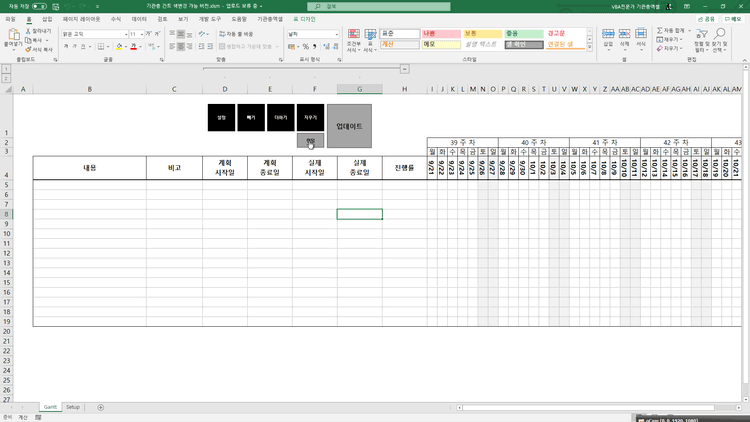
Task: Open the Formulas (수식) tab
Action: 116,19
